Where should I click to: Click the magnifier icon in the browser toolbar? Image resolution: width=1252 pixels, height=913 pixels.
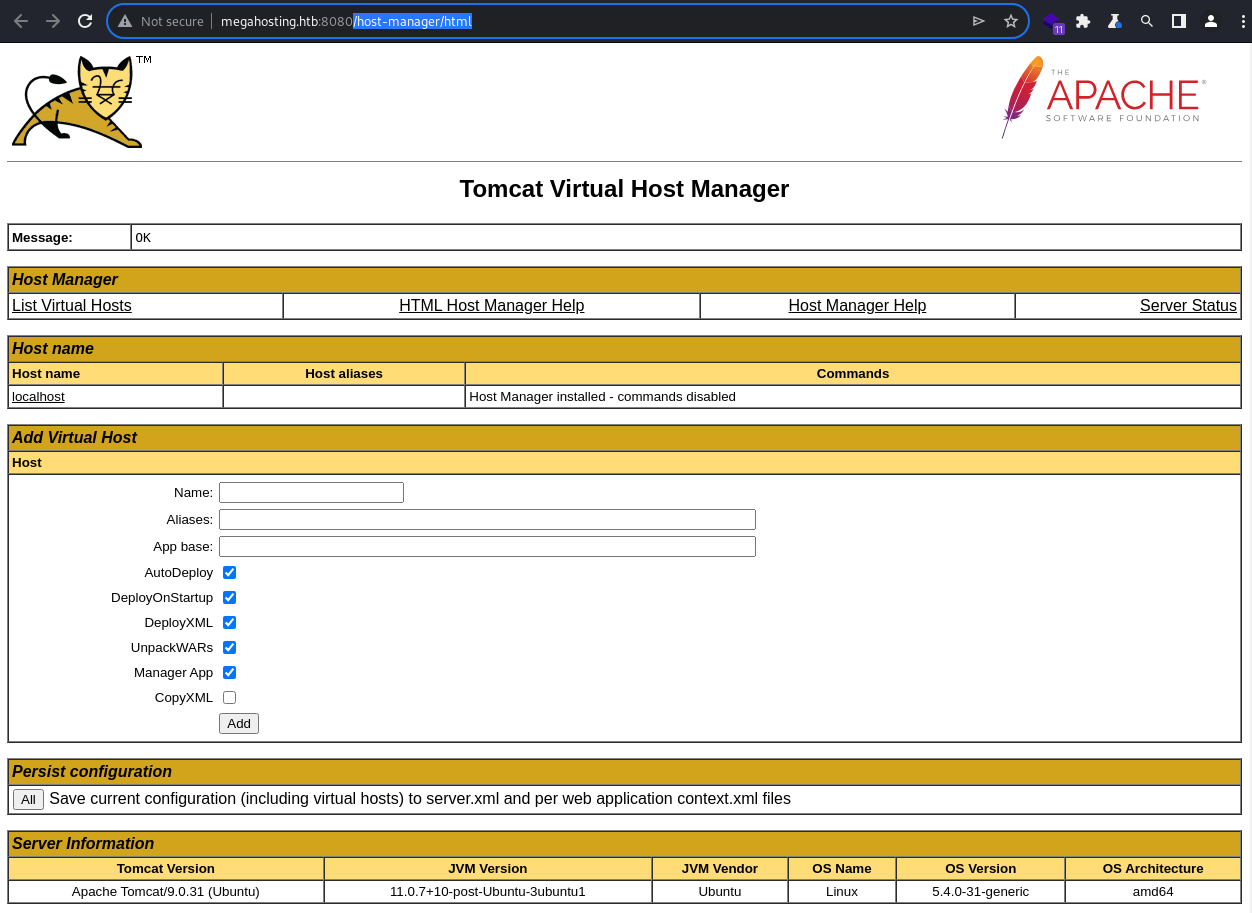[x=1147, y=21]
